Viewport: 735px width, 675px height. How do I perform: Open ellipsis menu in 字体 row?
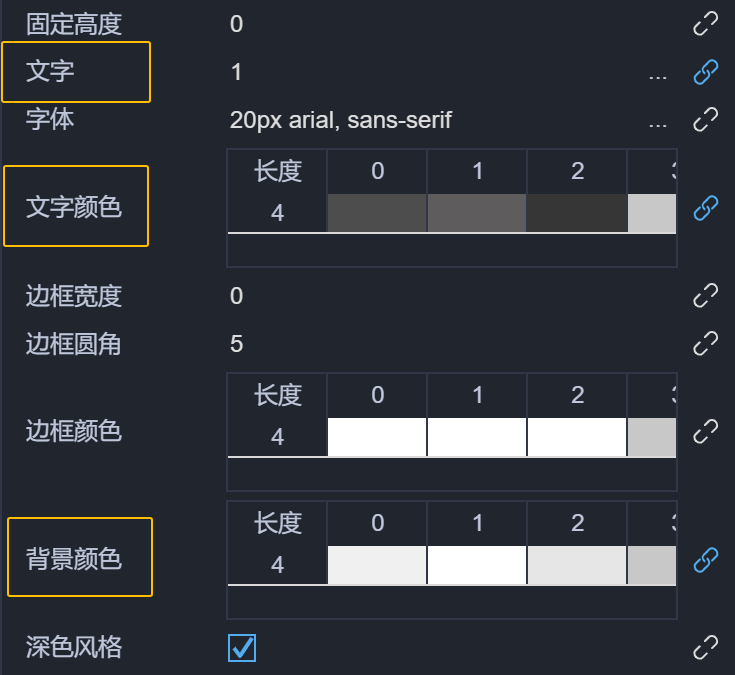657,122
